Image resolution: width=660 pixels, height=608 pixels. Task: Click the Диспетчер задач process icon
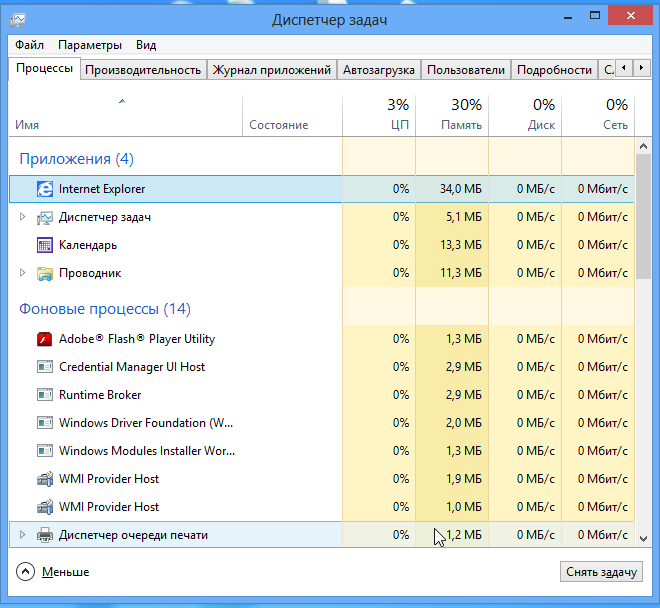(x=45, y=217)
